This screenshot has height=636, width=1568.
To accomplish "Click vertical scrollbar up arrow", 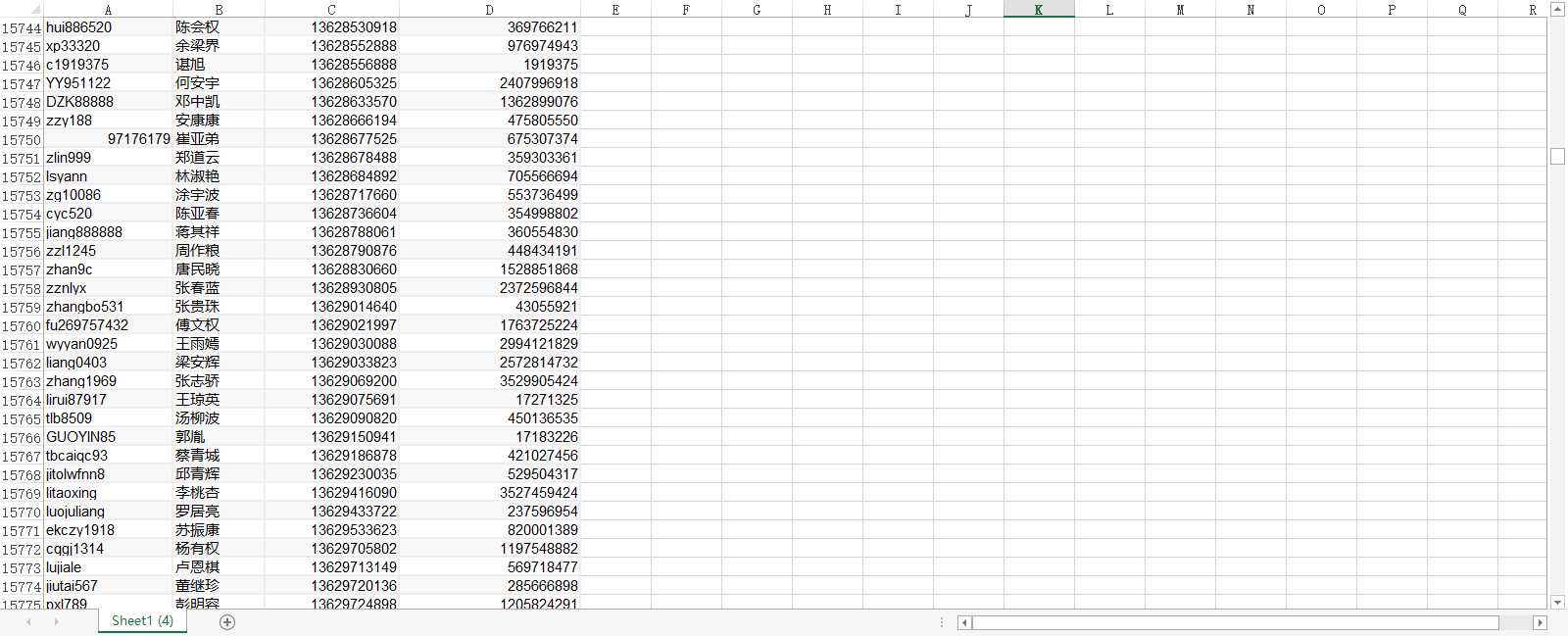I will click(x=1558, y=9).
